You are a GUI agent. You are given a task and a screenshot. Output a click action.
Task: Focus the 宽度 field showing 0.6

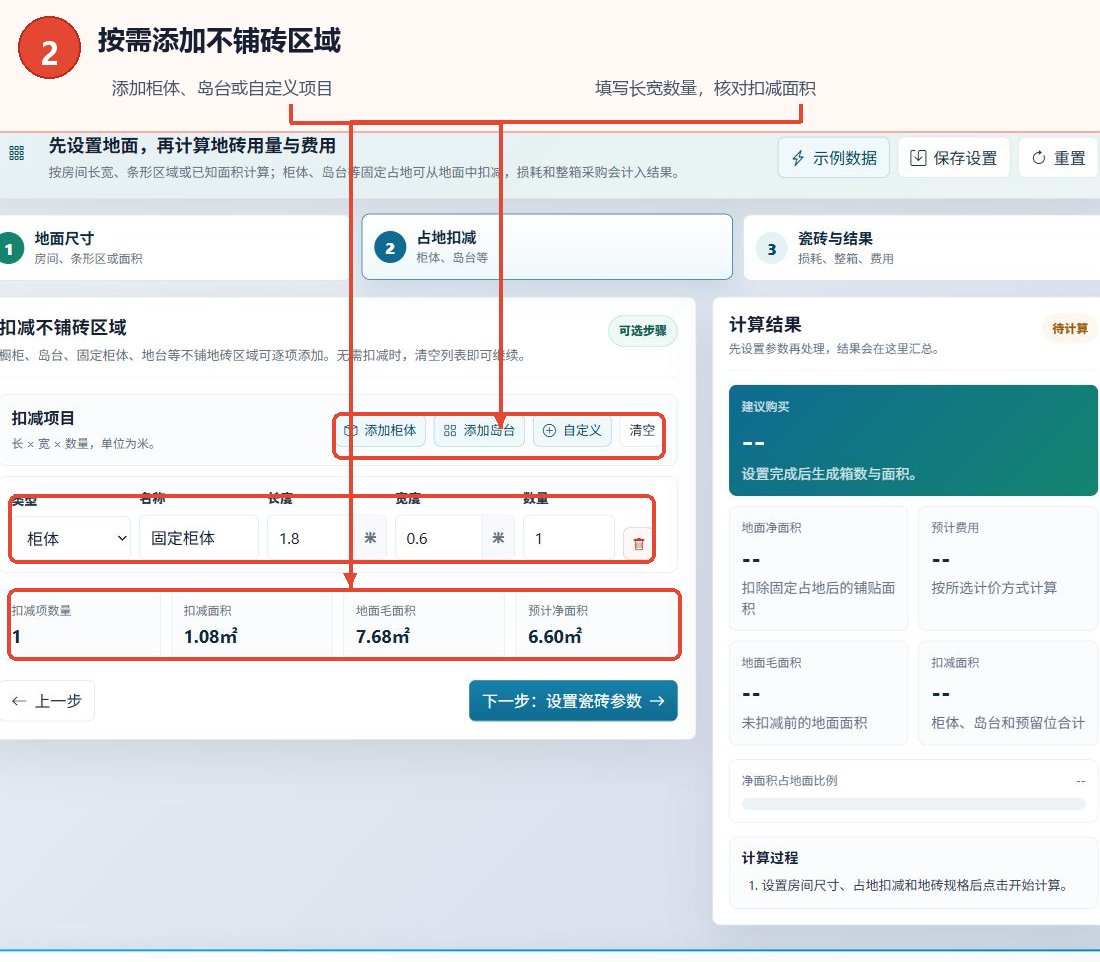(x=438, y=538)
